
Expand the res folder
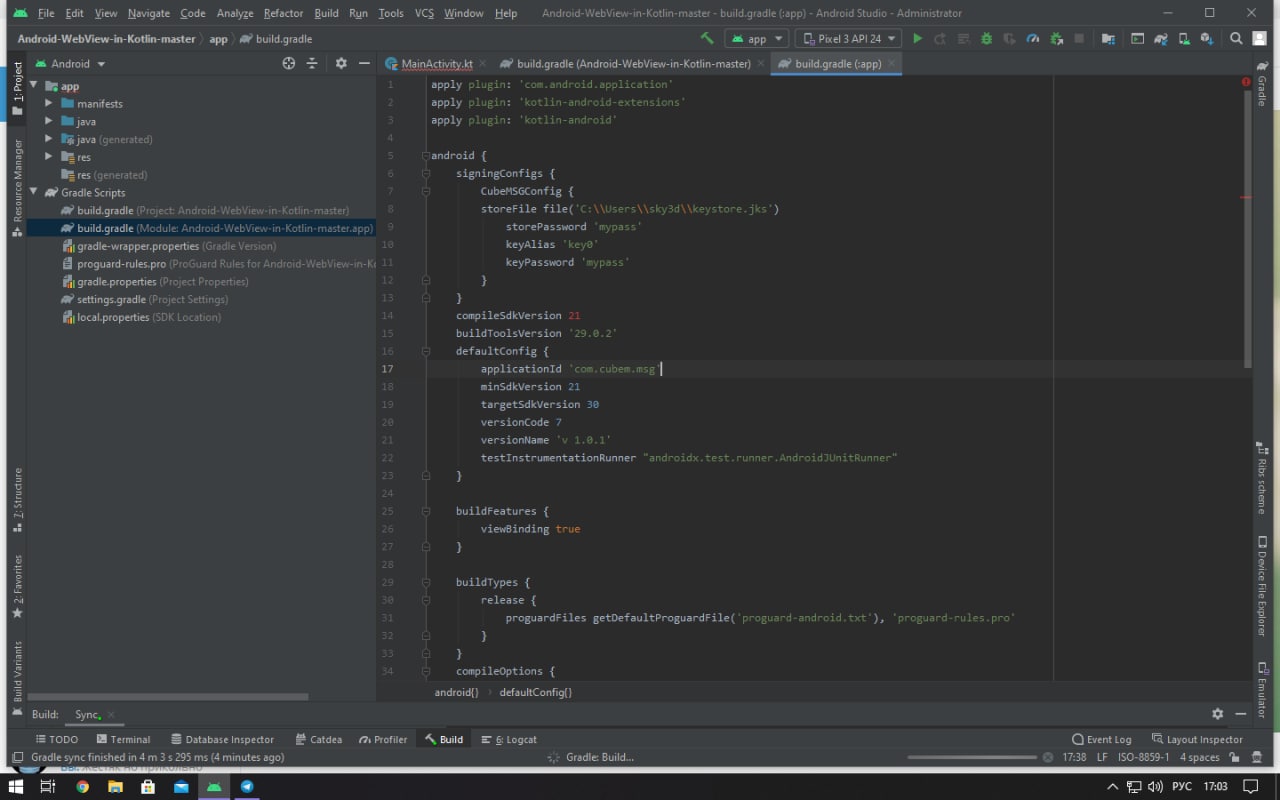click(48, 156)
